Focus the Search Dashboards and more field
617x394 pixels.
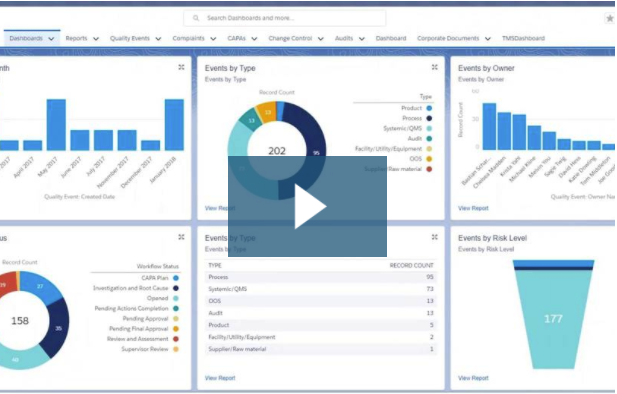click(284, 18)
